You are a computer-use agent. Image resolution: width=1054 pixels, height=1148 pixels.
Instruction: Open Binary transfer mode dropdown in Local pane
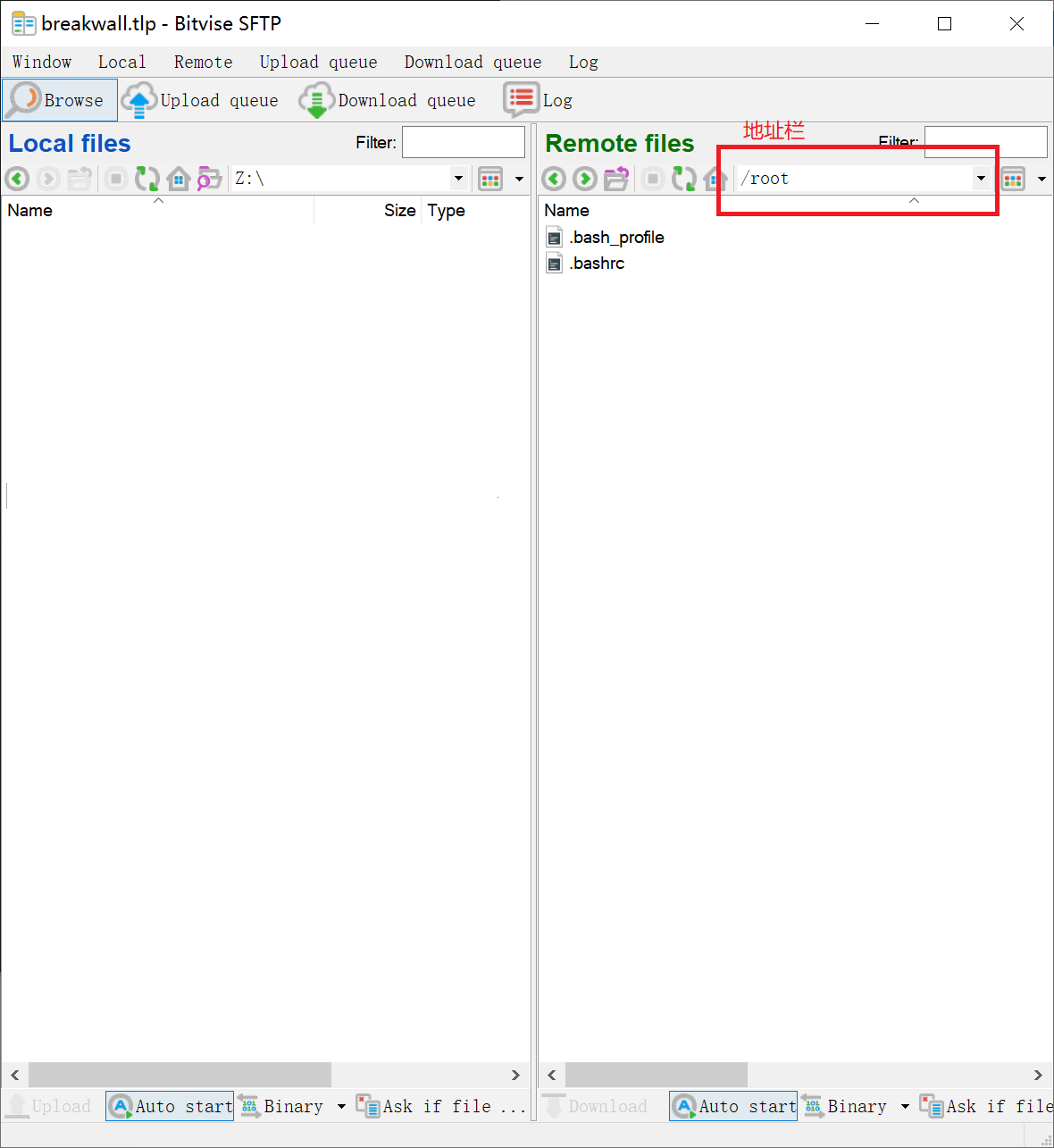click(341, 1106)
